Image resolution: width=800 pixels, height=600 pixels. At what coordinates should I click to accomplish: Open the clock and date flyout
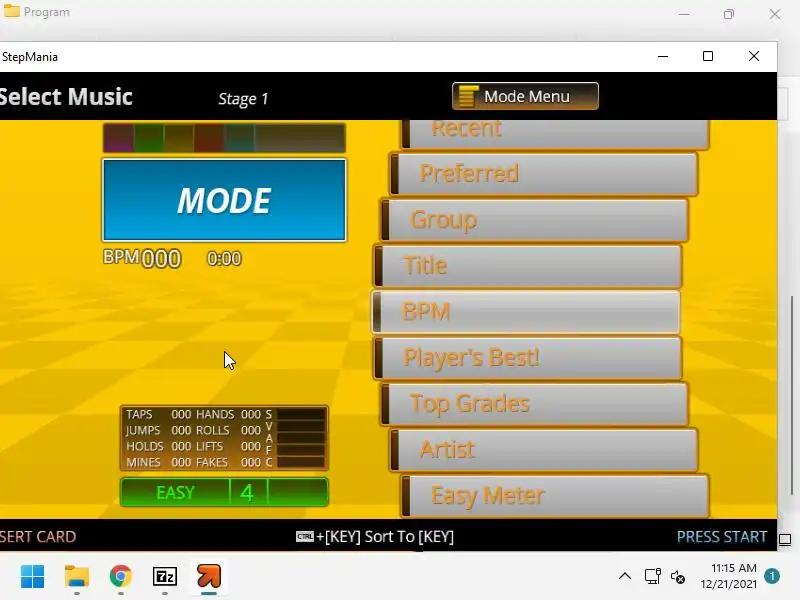pyautogui.click(x=729, y=576)
